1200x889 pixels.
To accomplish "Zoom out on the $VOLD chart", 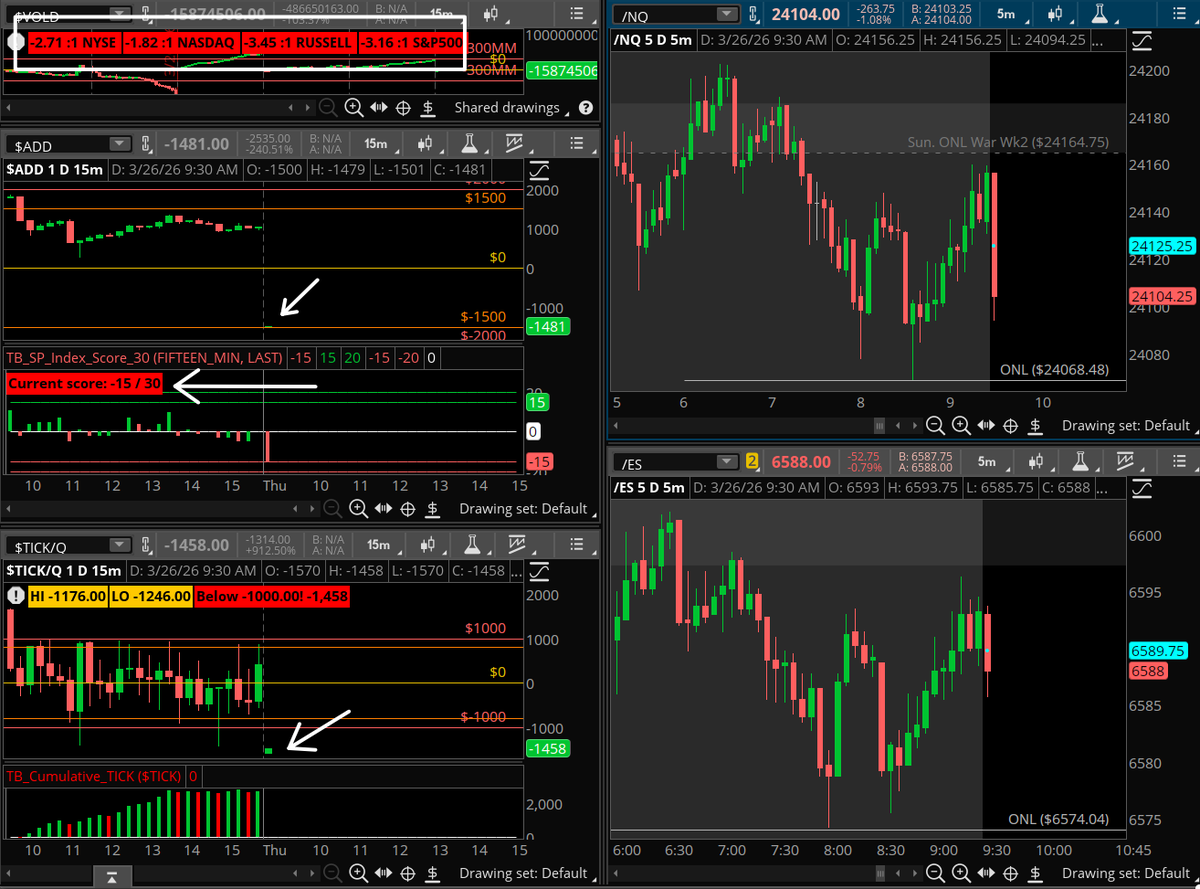I will tap(329, 108).
